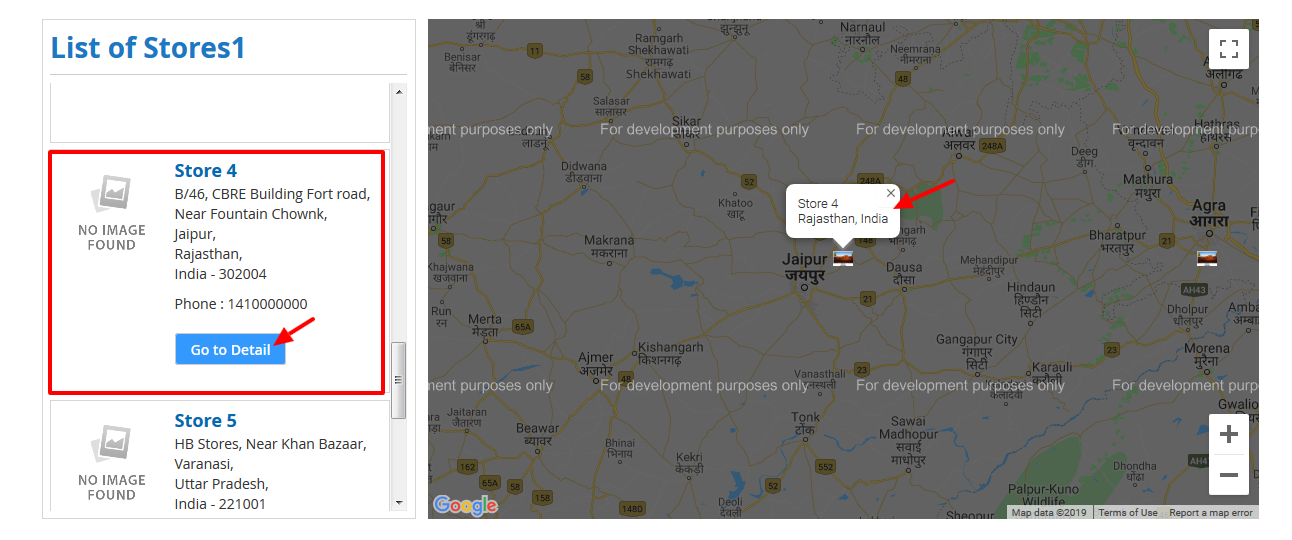Click Store 4 no-image placeholder thumbnail
The width and height of the screenshot is (1292, 540).
tap(112, 212)
